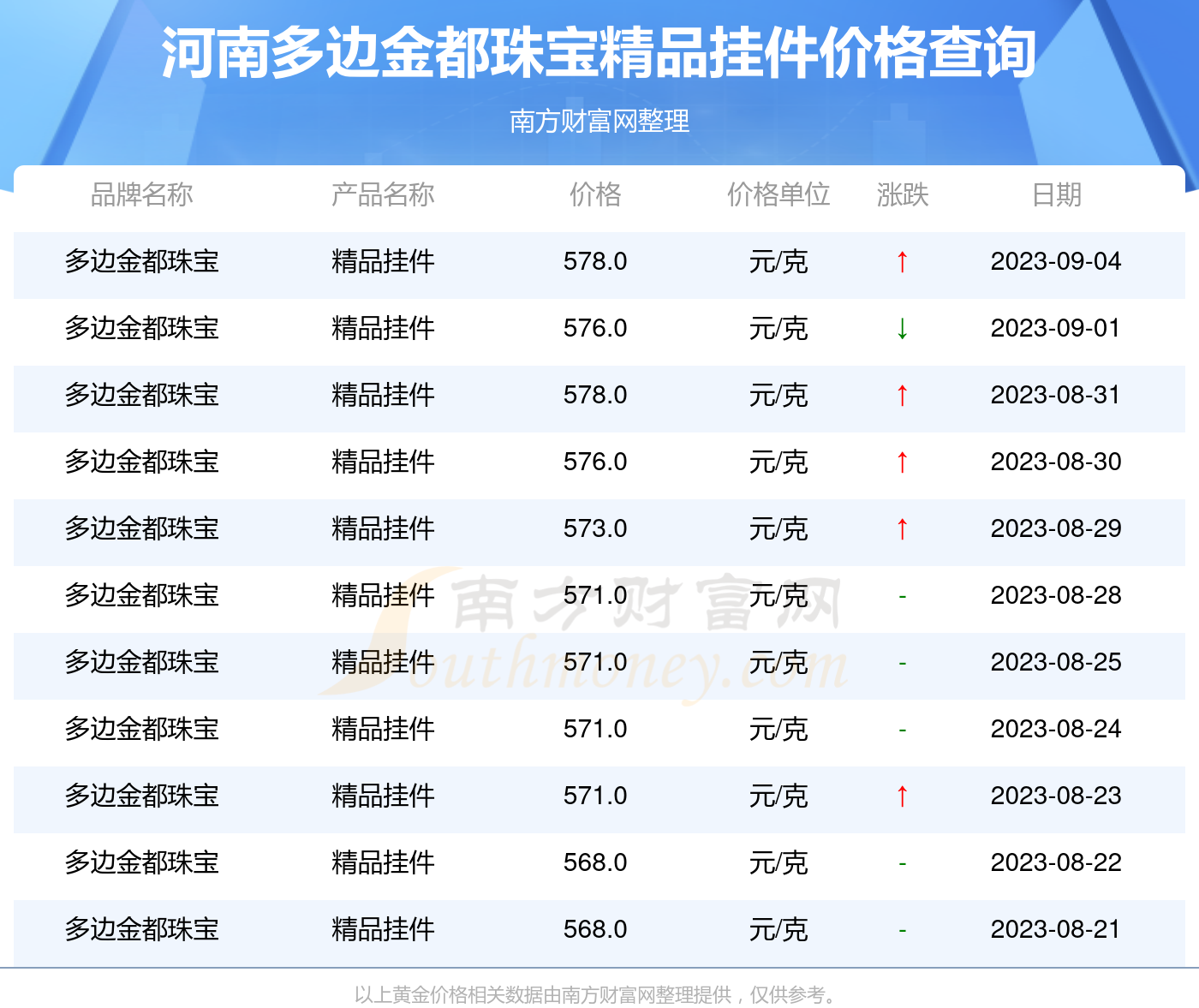The height and width of the screenshot is (1008, 1199).
Task: Select the date 2023-09-04
Action: (x=1056, y=261)
